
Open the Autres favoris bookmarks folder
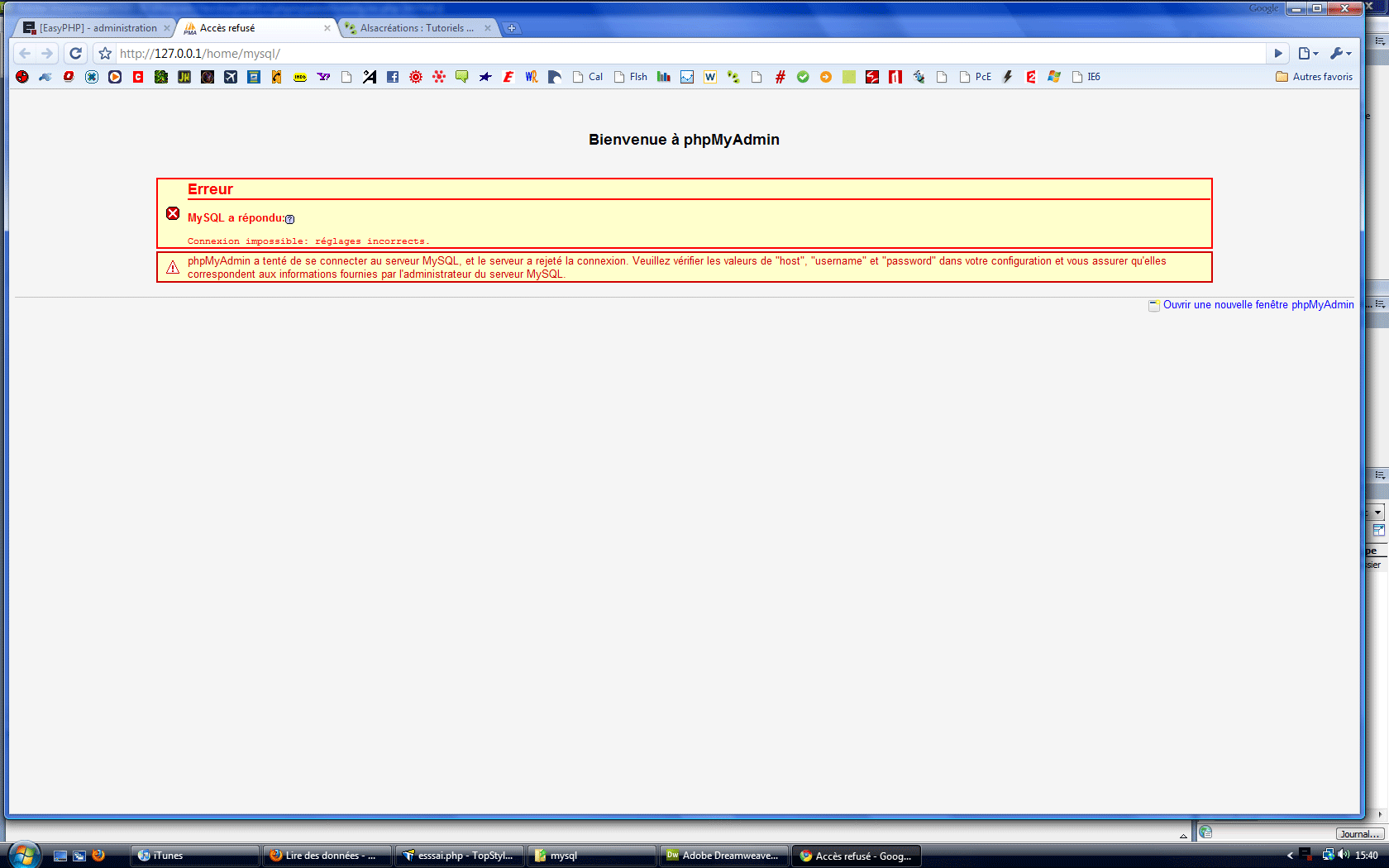(1315, 77)
